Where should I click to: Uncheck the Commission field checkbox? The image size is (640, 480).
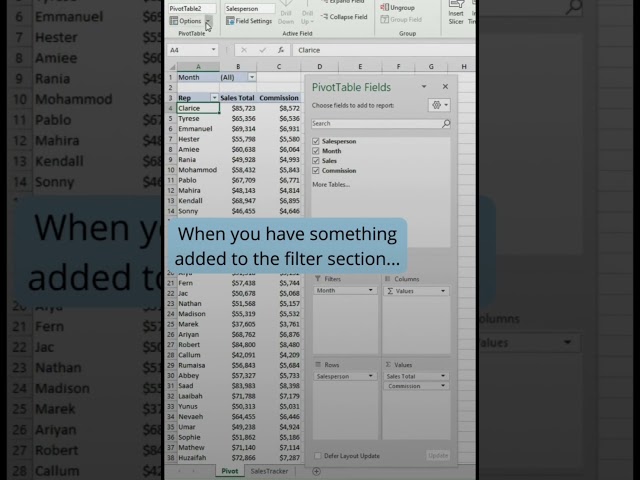point(316,171)
